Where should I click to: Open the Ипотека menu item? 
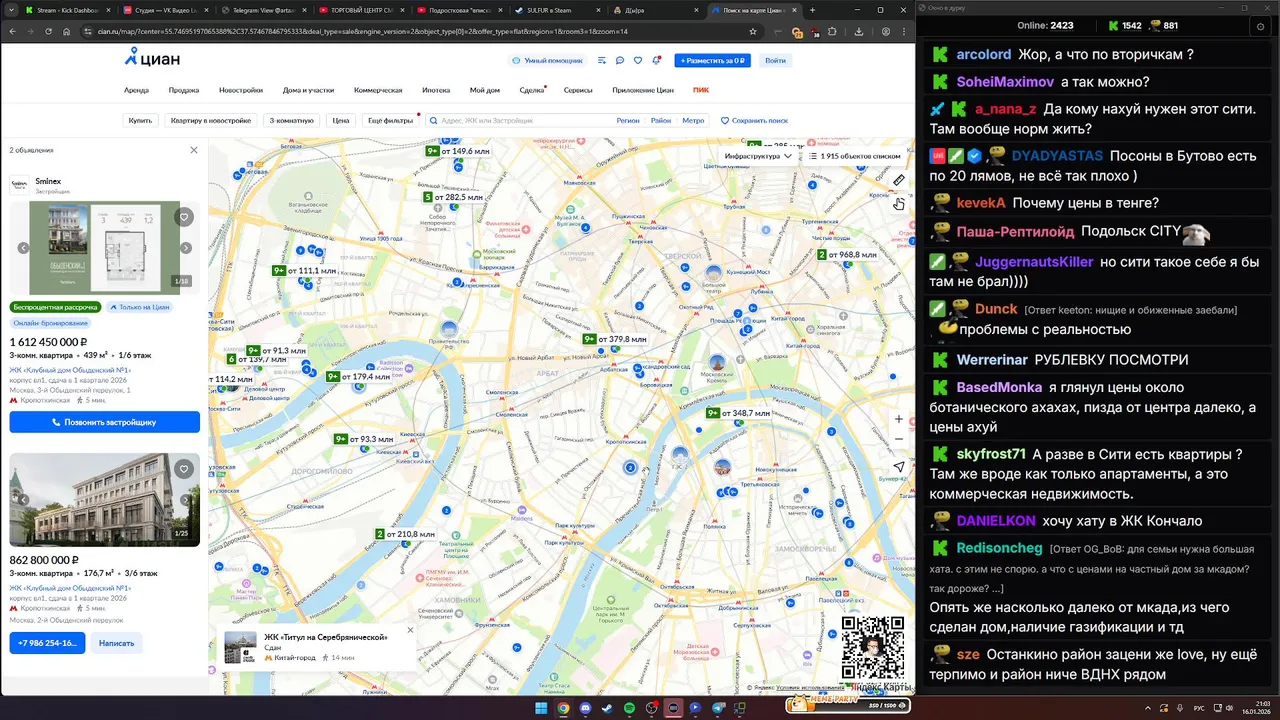[436, 90]
